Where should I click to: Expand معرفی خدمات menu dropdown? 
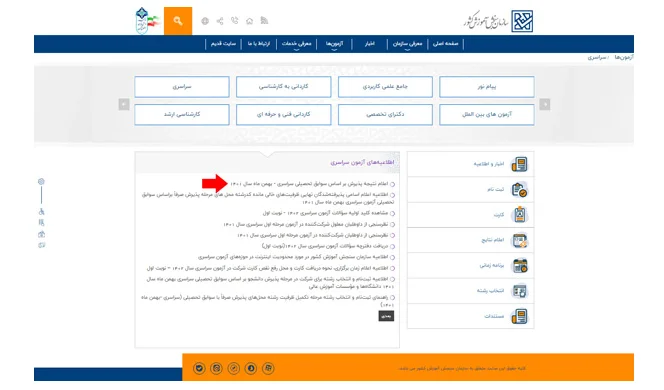296,44
